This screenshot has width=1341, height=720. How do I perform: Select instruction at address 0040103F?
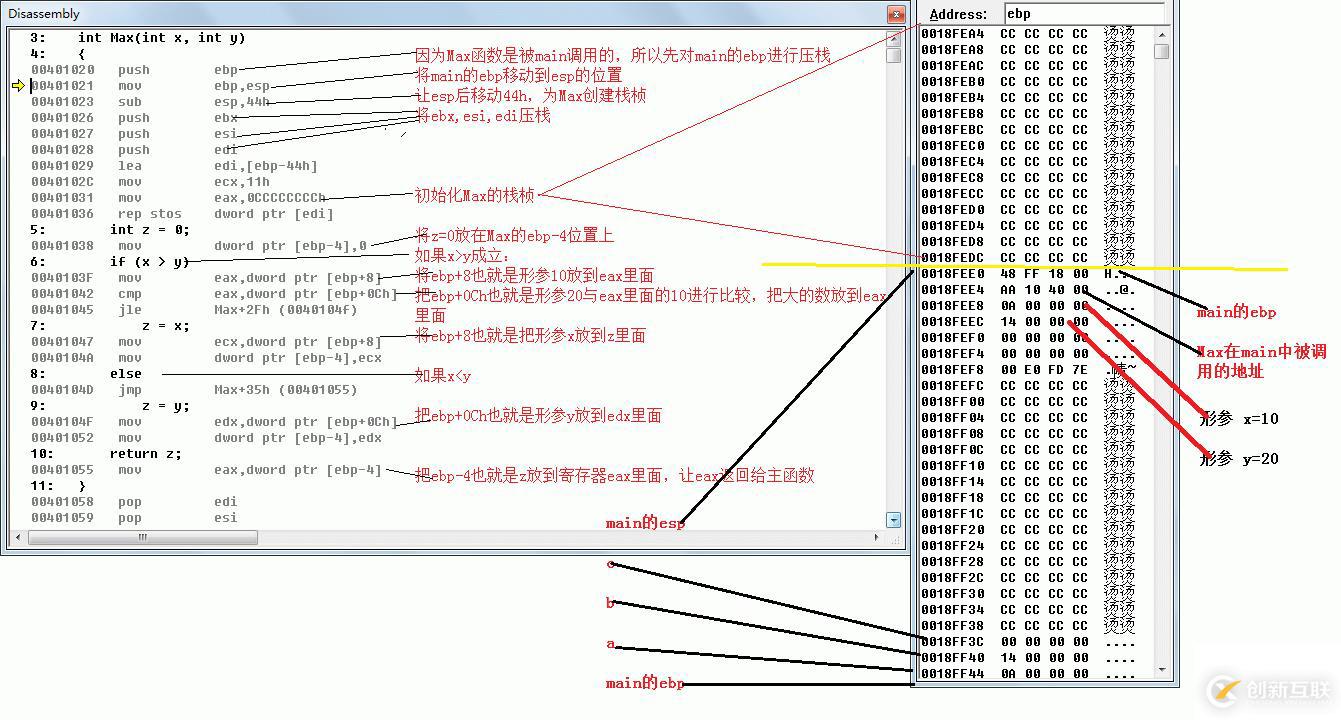(x=206, y=278)
